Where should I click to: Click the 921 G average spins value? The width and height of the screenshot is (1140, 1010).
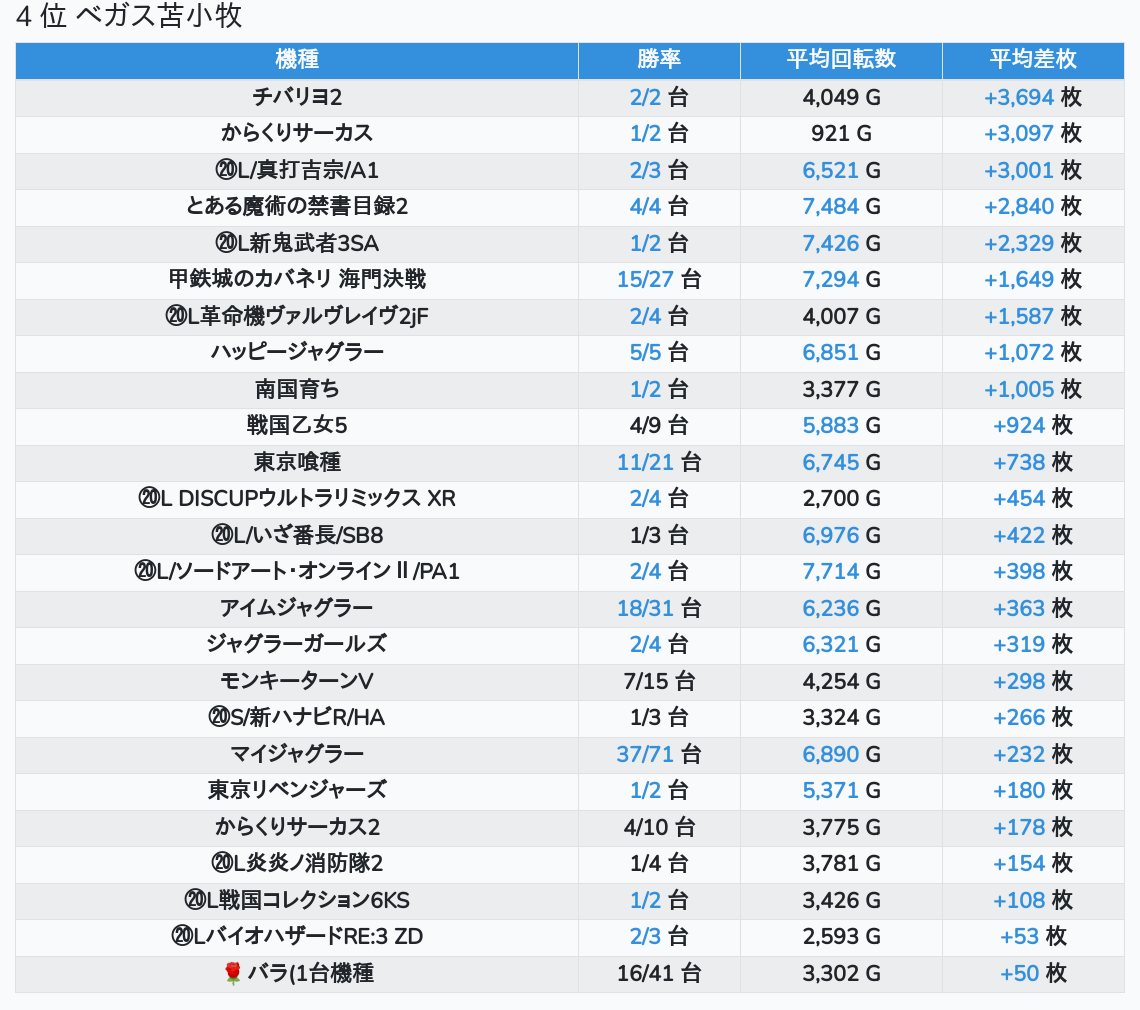point(841,134)
